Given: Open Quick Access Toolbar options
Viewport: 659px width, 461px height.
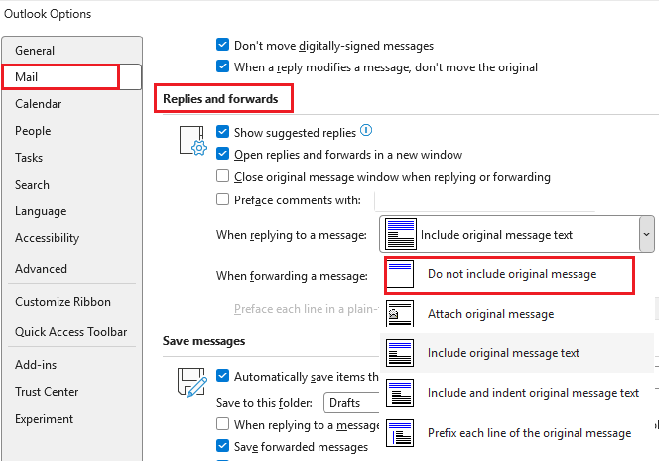Looking at the screenshot, I should tap(72, 332).
